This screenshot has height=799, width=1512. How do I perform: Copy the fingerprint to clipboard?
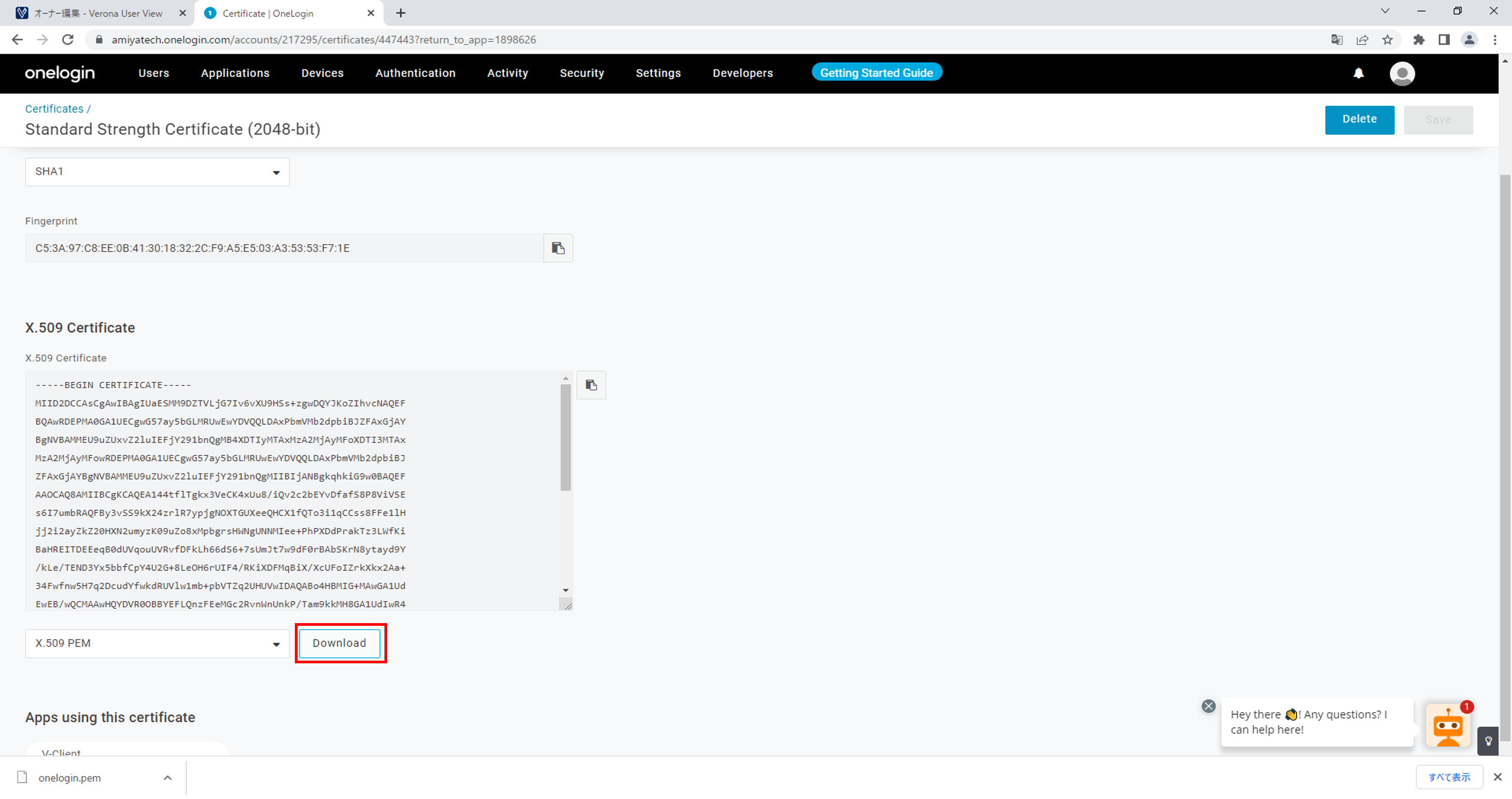coord(558,248)
